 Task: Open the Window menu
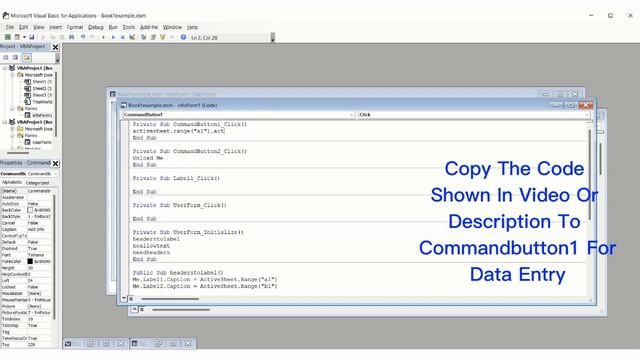(x=172, y=27)
